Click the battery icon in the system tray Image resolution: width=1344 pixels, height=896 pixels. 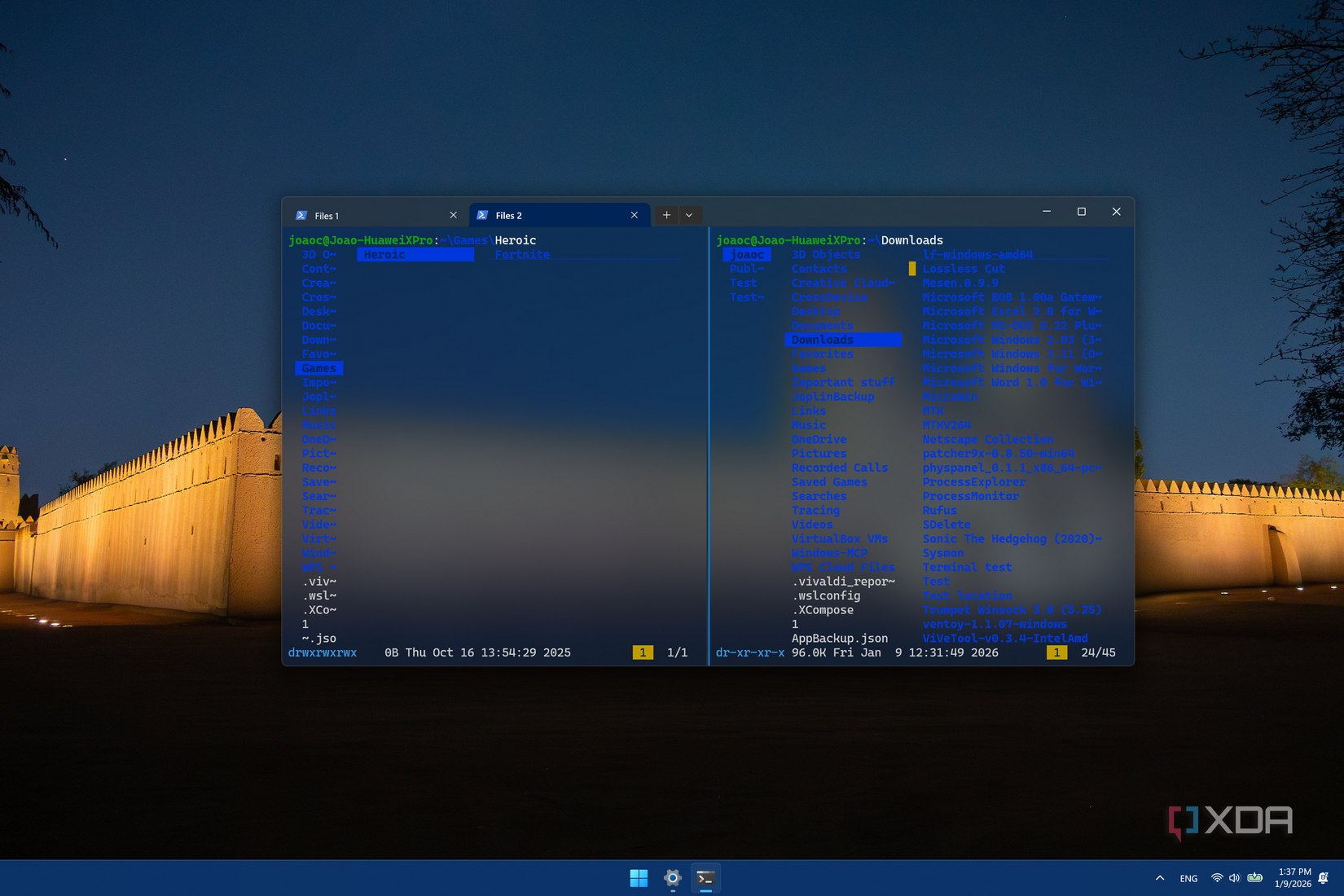(x=1254, y=878)
